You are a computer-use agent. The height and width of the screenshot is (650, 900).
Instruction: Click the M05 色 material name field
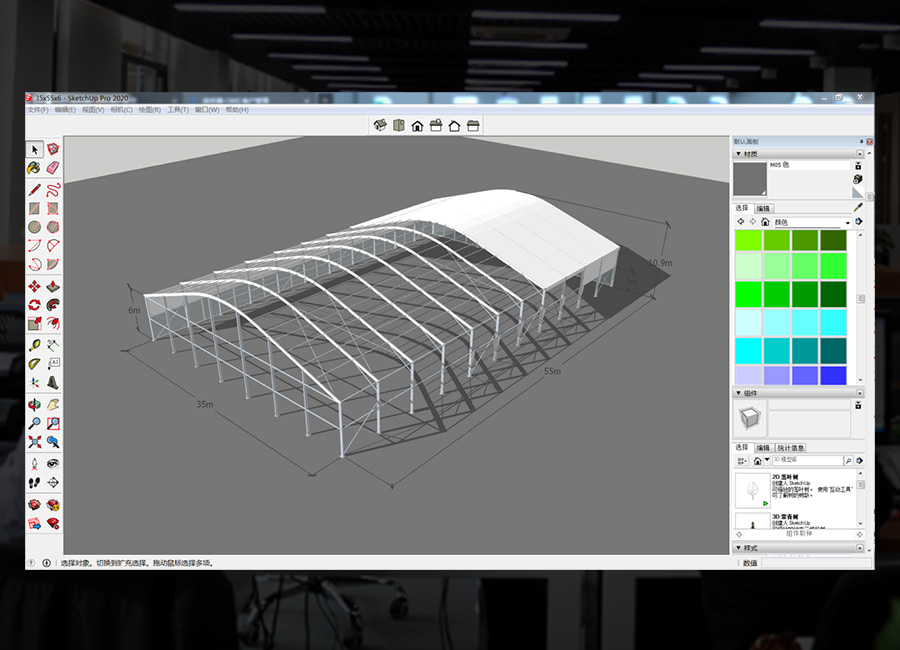click(809, 165)
